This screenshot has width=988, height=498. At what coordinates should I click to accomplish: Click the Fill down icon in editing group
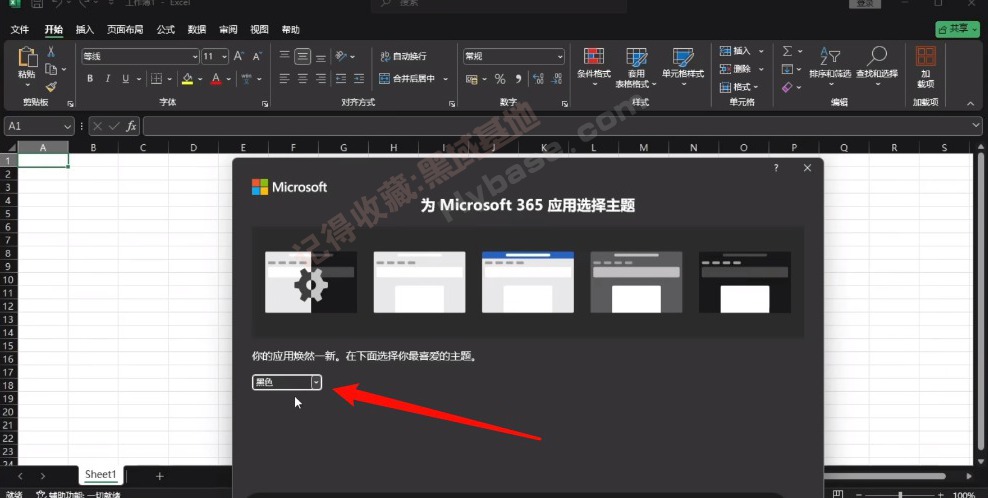tap(787, 69)
